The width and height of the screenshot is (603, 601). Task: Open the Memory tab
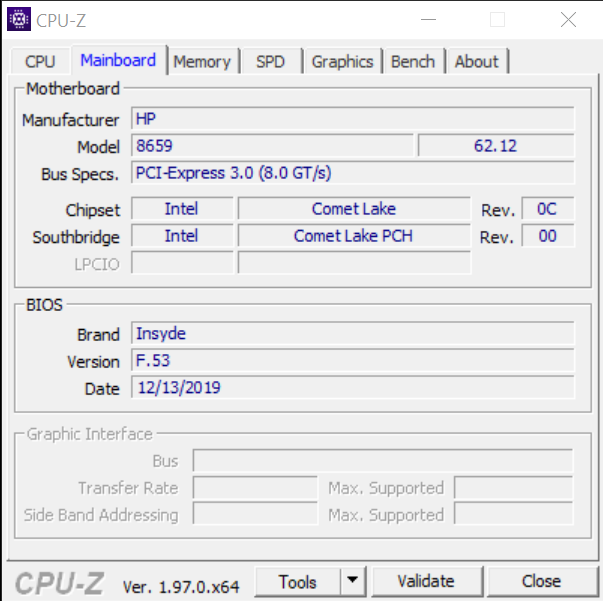202,62
